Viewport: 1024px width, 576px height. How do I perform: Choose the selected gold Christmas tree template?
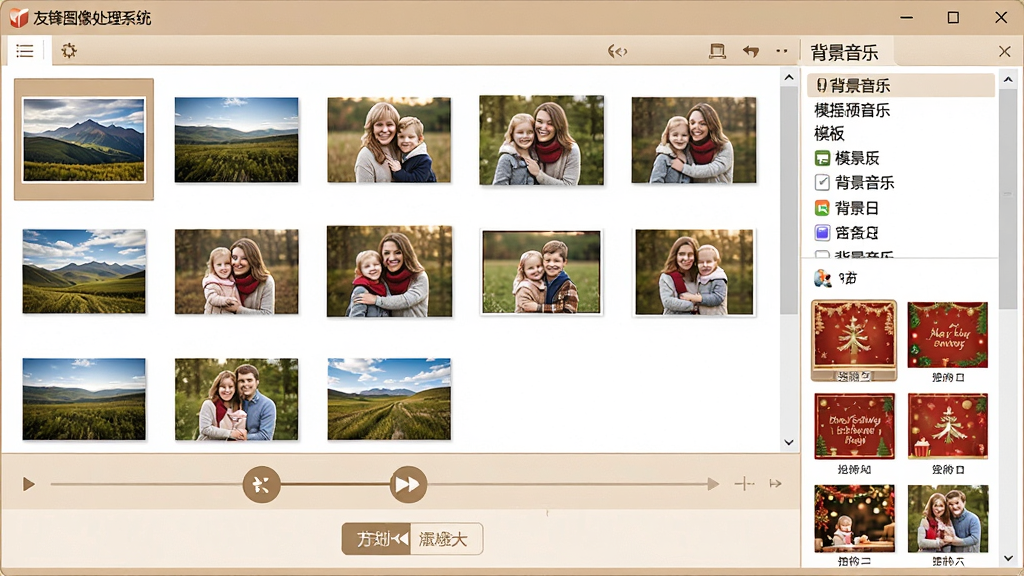(854, 340)
